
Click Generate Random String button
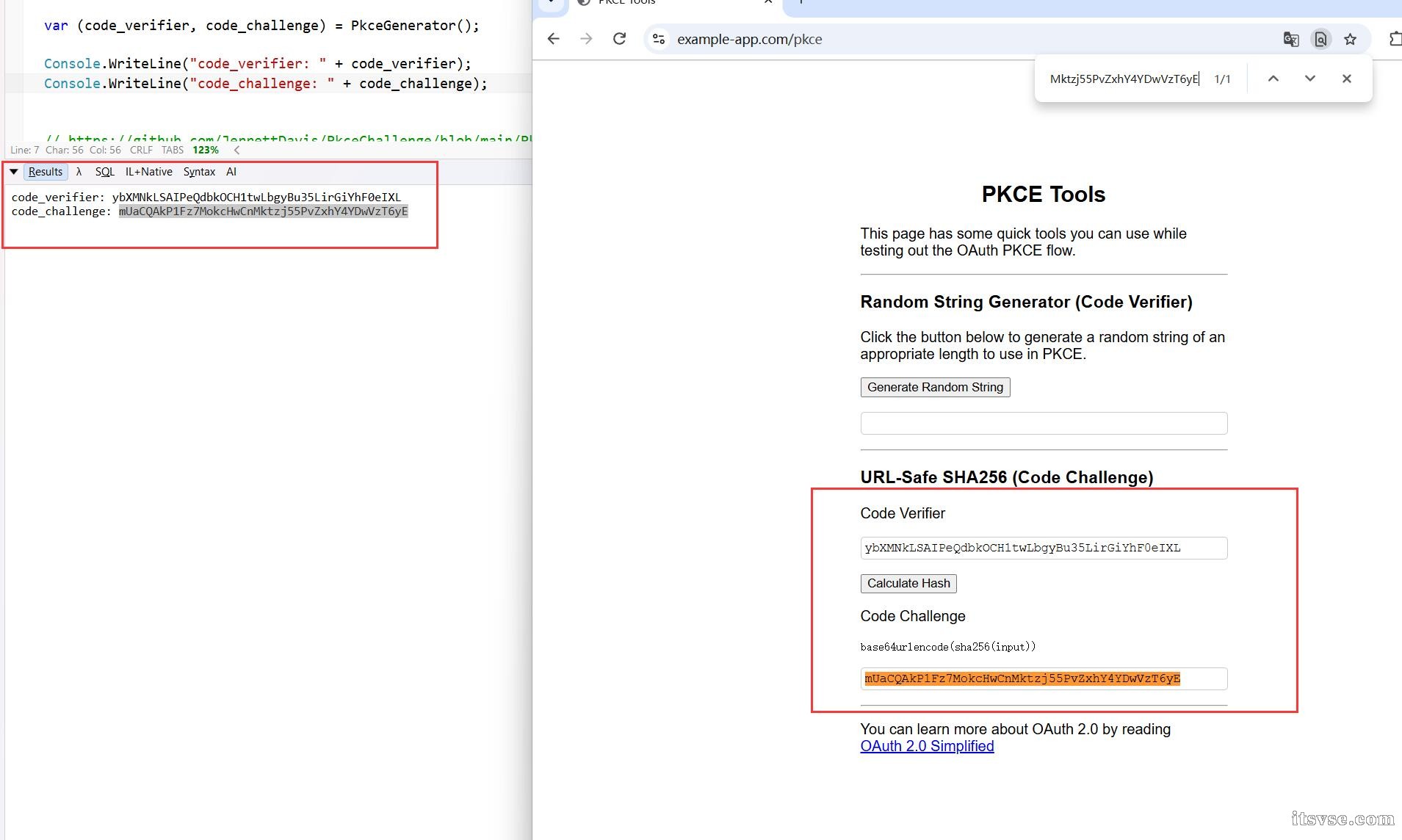point(935,387)
